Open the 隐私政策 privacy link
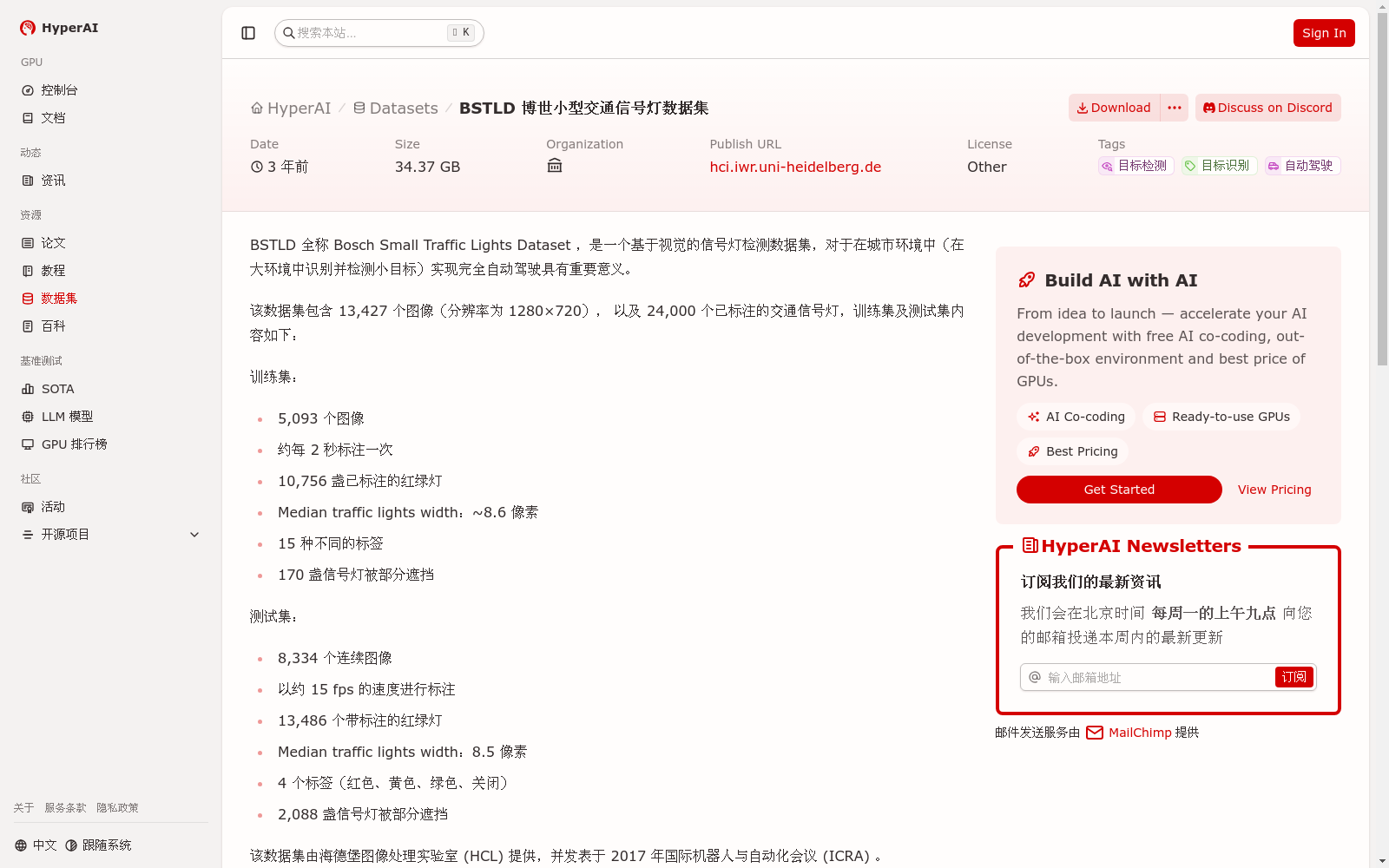The width and height of the screenshot is (1389, 868). 117,808
